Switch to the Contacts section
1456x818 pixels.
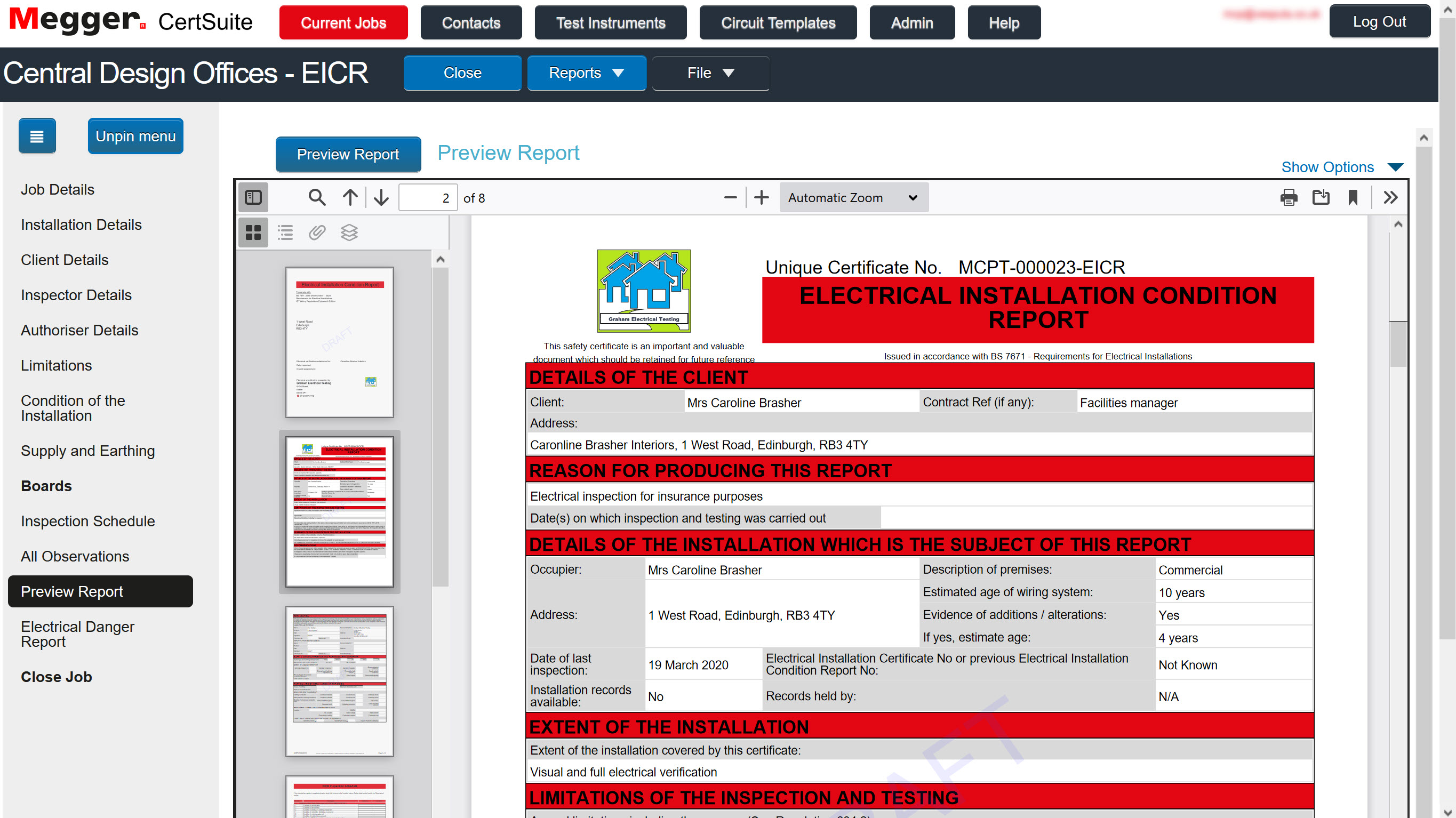[x=471, y=22]
